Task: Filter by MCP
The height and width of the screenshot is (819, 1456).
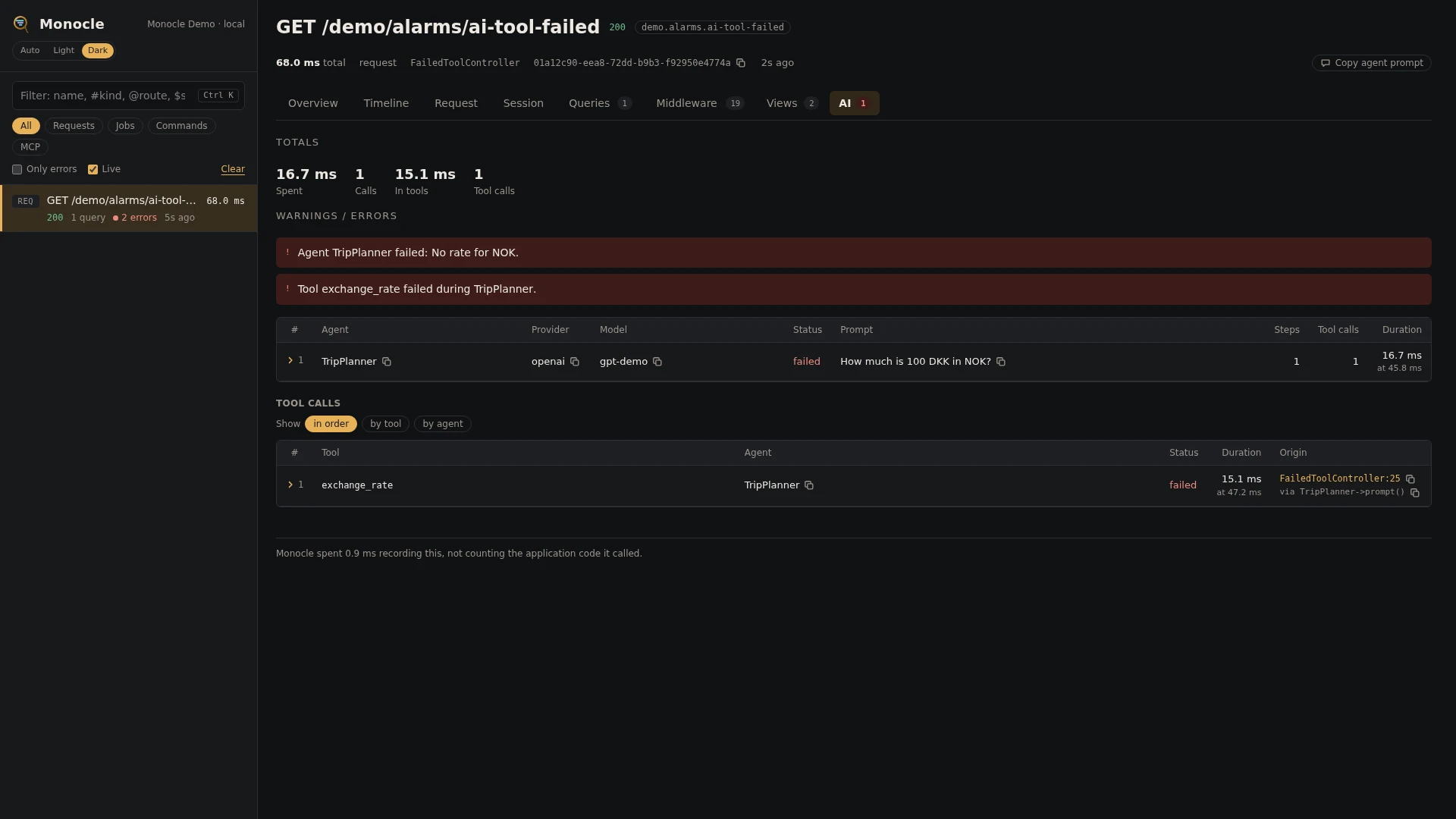Action: (x=30, y=147)
